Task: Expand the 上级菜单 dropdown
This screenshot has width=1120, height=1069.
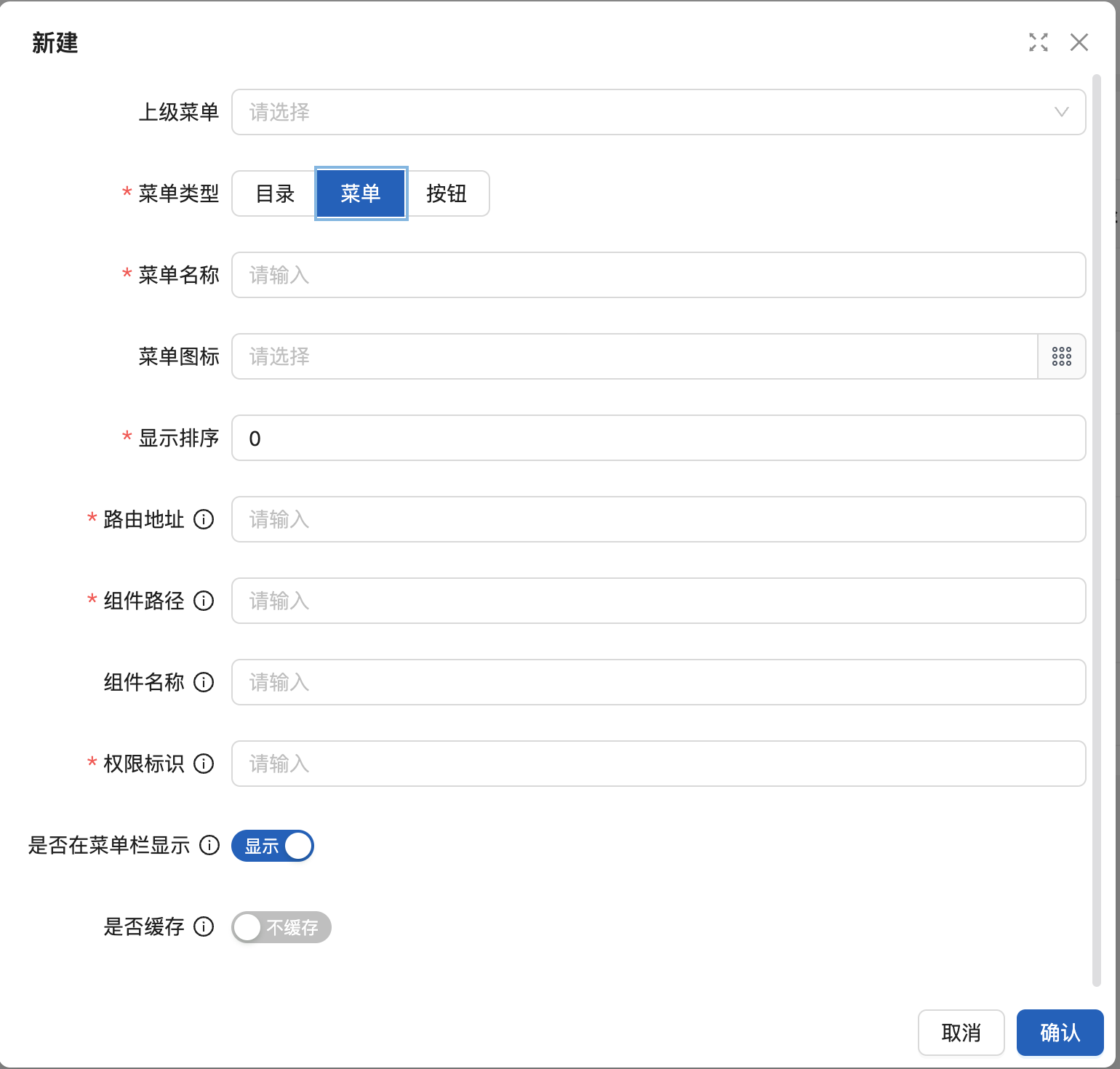Action: point(658,112)
